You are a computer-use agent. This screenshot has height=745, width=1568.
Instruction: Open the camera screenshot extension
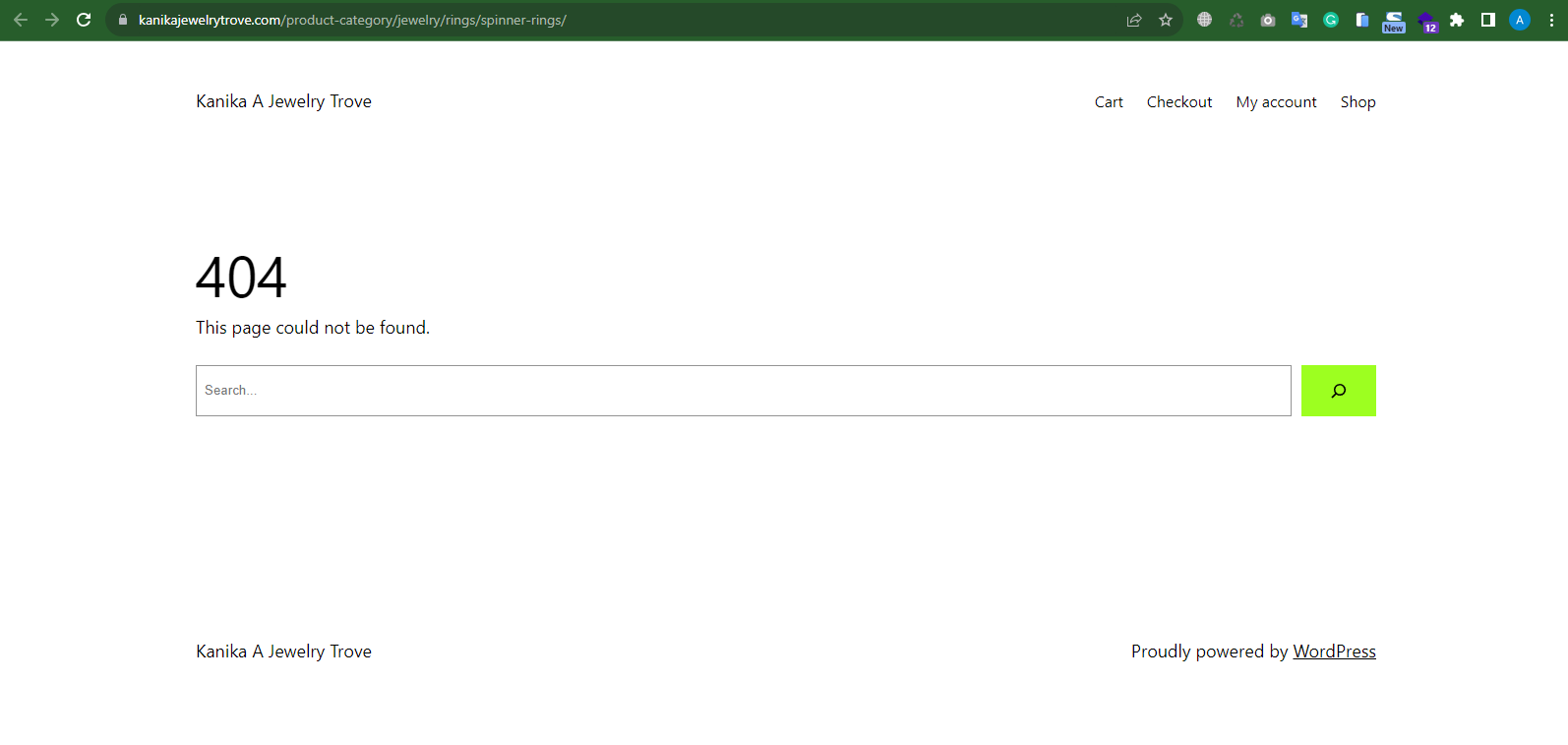click(x=1268, y=20)
